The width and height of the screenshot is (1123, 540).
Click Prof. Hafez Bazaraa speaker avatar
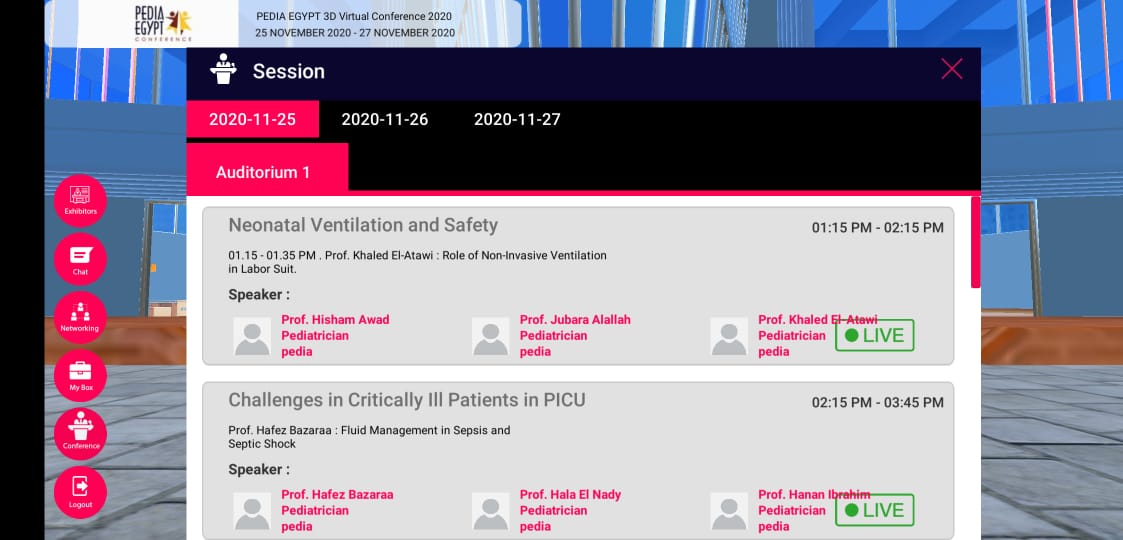252,511
